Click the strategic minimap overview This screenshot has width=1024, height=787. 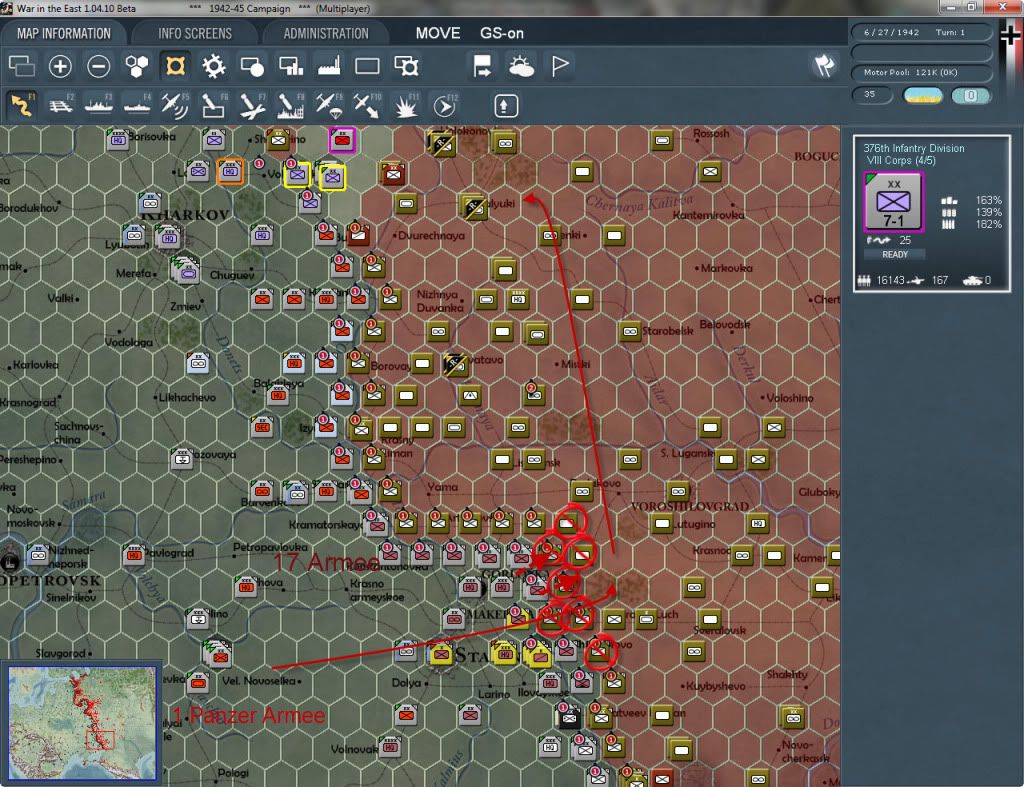coord(82,722)
